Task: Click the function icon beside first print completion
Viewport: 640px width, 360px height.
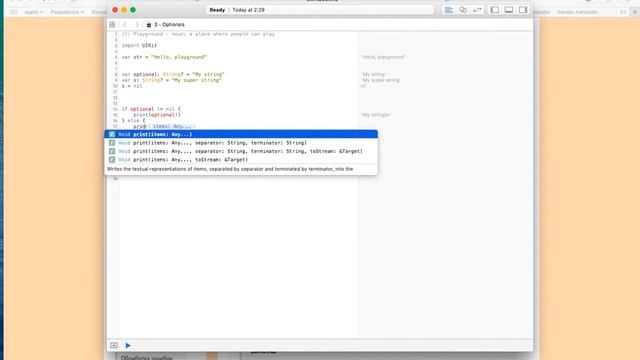Action: pos(112,134)
